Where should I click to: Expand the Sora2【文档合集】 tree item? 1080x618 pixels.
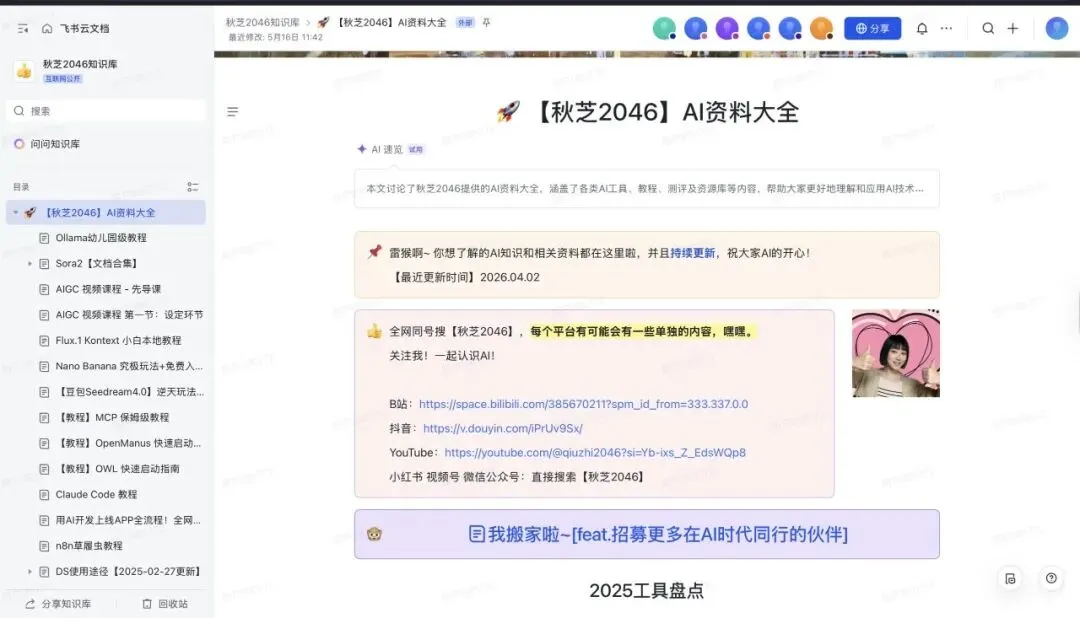pos(29,263)
